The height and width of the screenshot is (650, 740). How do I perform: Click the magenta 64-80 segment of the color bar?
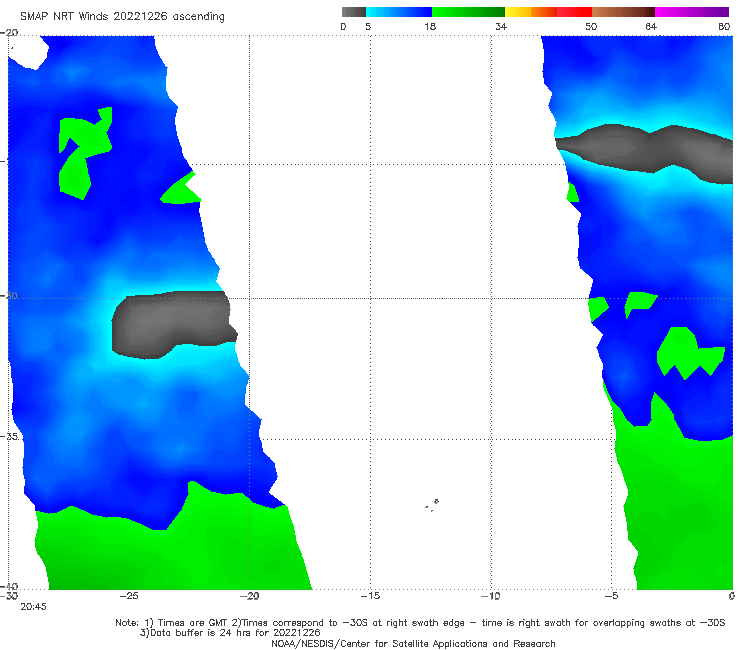692,12
